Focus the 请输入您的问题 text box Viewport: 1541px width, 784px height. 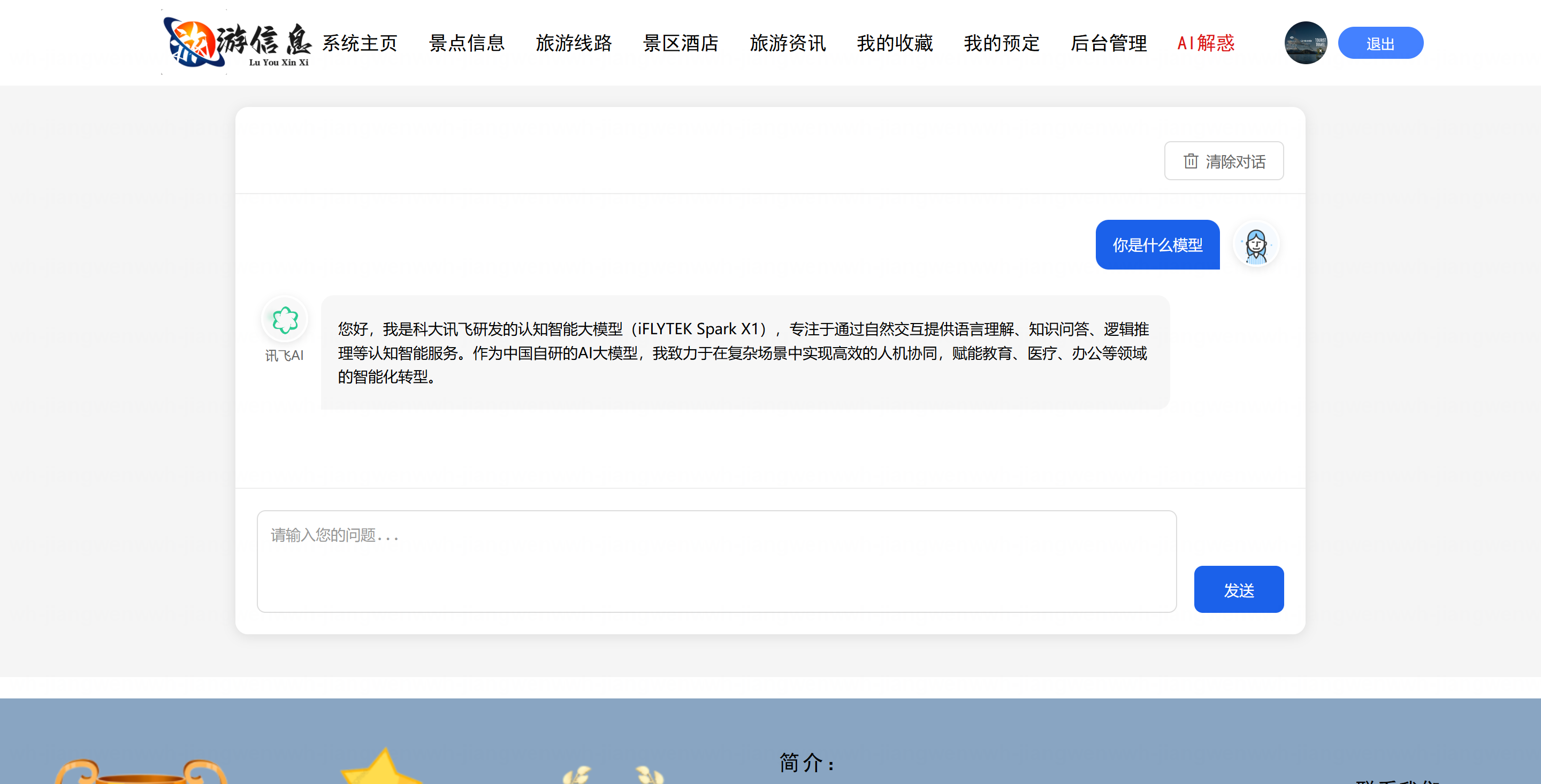pyautogui.click(x=716, y=561)
